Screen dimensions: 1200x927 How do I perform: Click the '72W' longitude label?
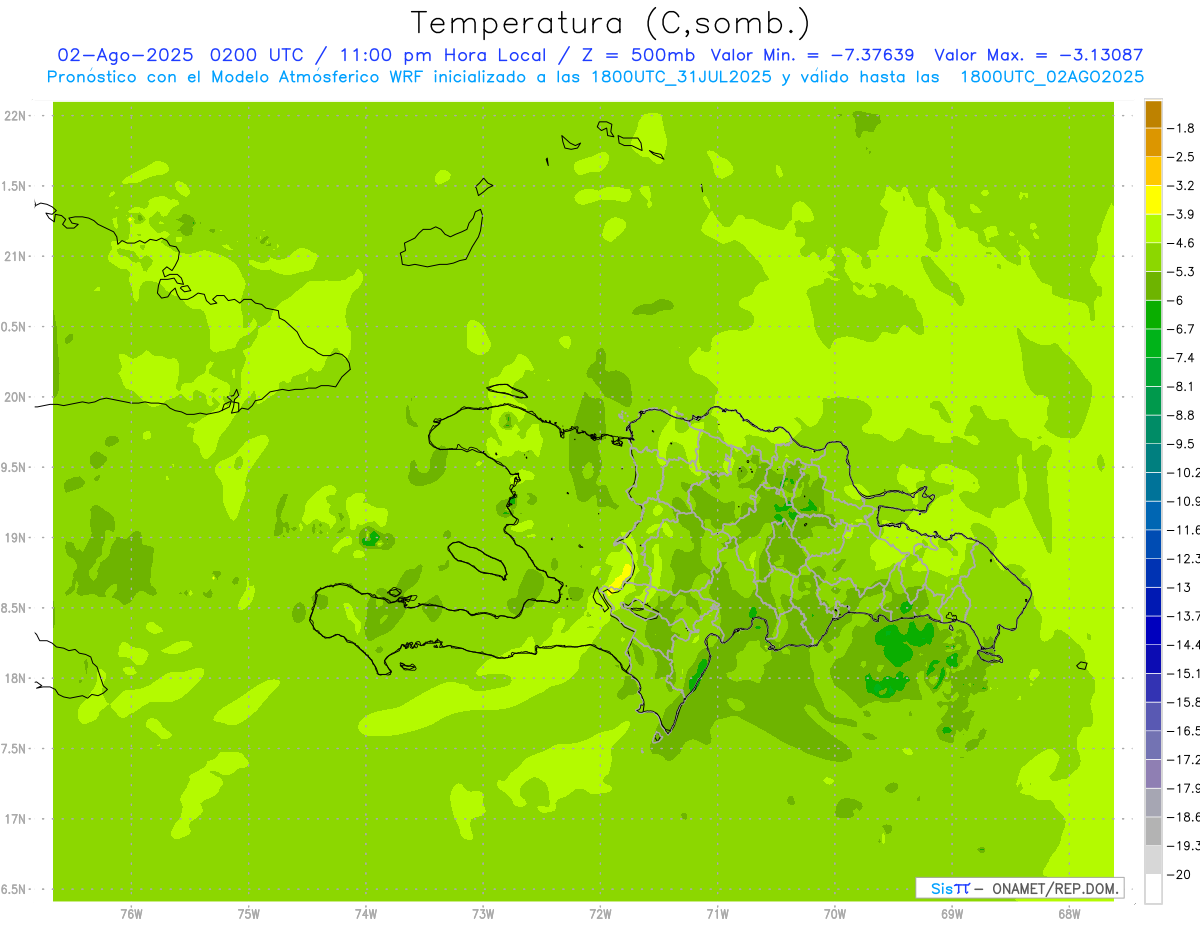(600, 913)
